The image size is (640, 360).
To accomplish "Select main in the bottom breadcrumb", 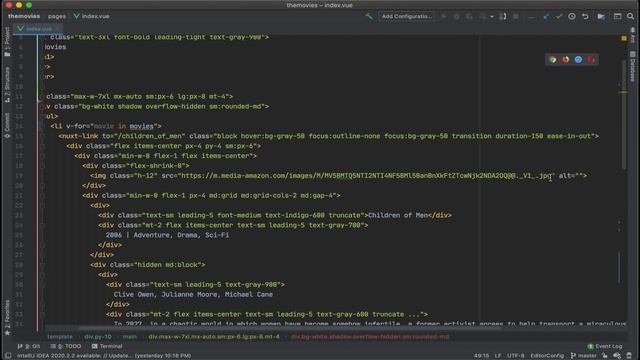I will coord(130,337).
